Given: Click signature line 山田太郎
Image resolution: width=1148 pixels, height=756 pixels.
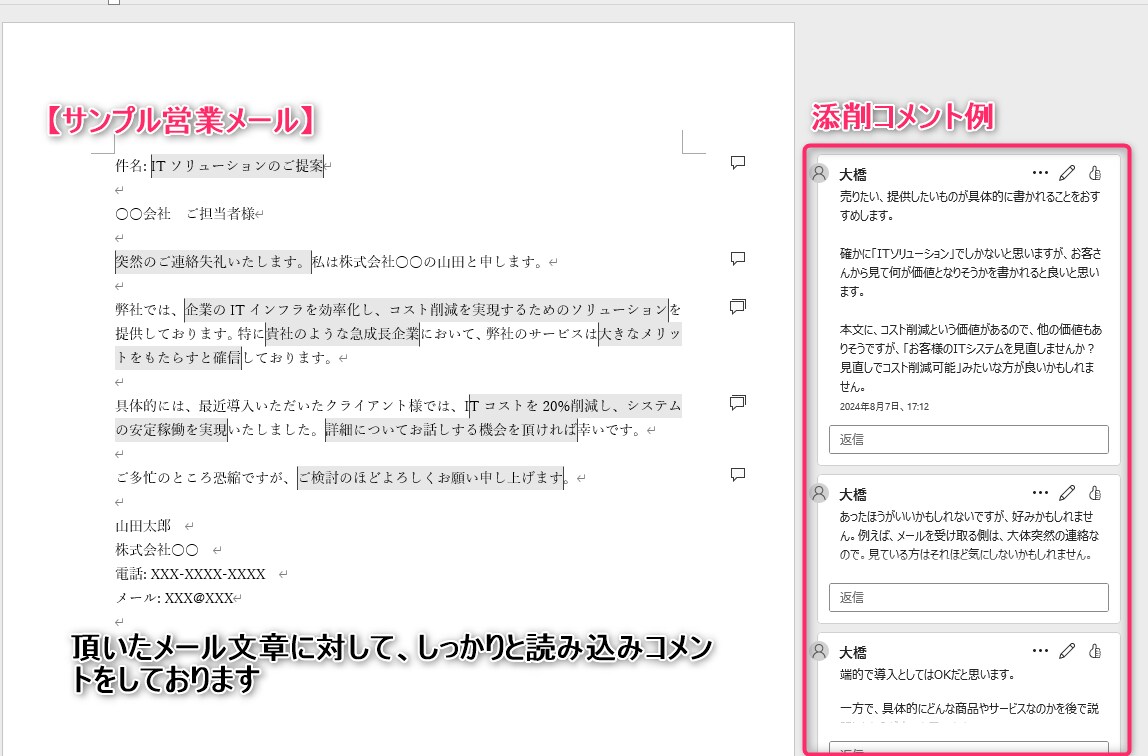Looking at the screenshot, I should coord(143,525).
